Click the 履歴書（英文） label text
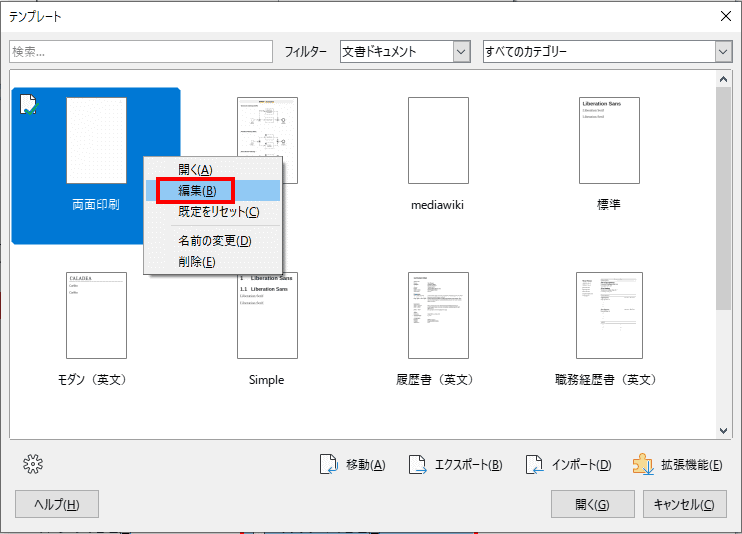The image size is (742, 534). (x=436, y=380)
